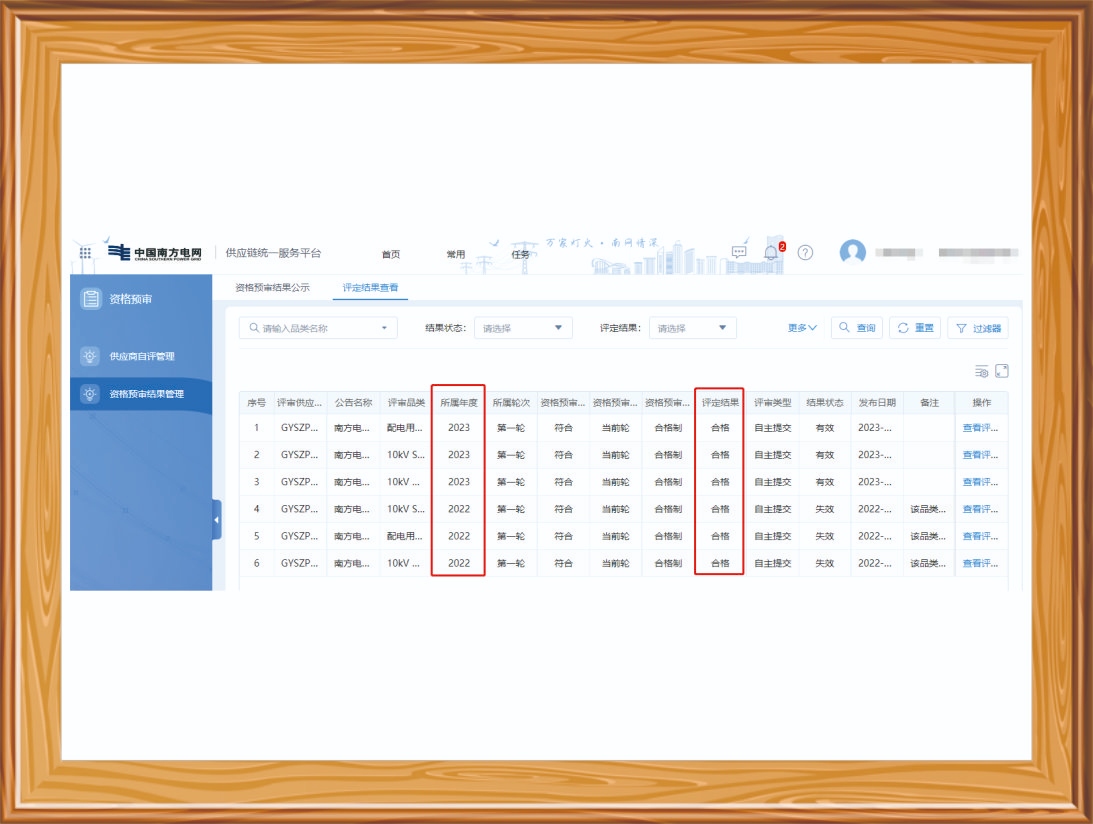Expand the 更多 filter options
1093x824 pixels.
click(x=802, y=328)
